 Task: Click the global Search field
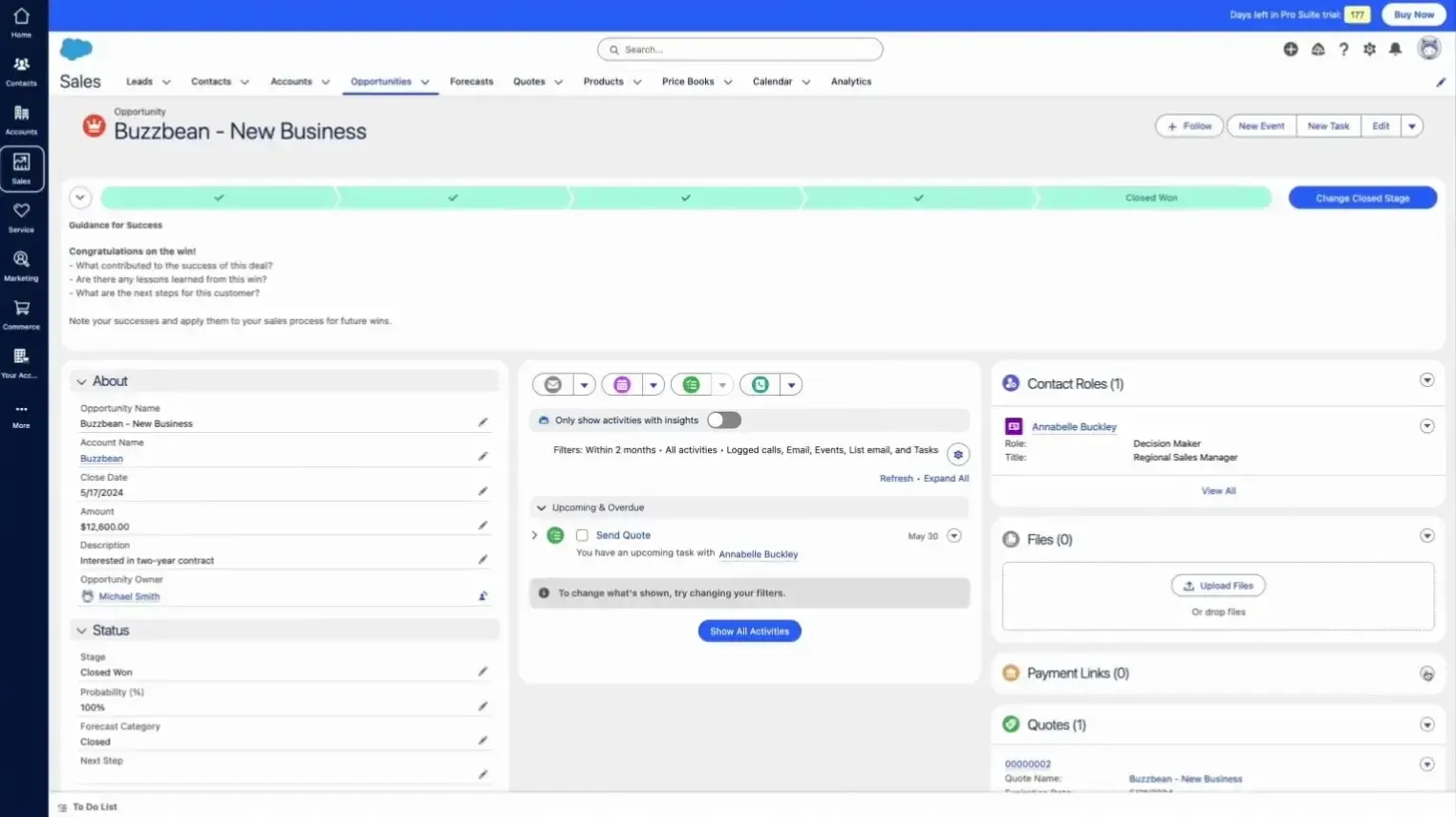[739, 50]
